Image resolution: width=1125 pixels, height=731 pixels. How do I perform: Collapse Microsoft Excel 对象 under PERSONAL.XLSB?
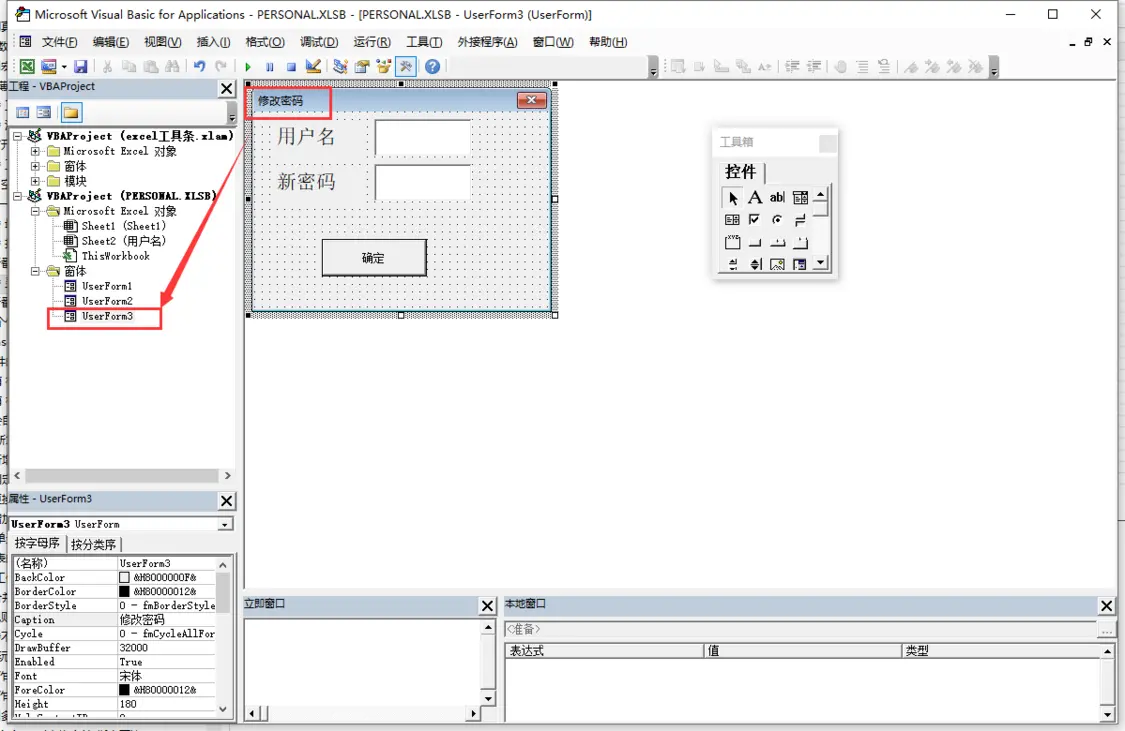pos(35,211)
